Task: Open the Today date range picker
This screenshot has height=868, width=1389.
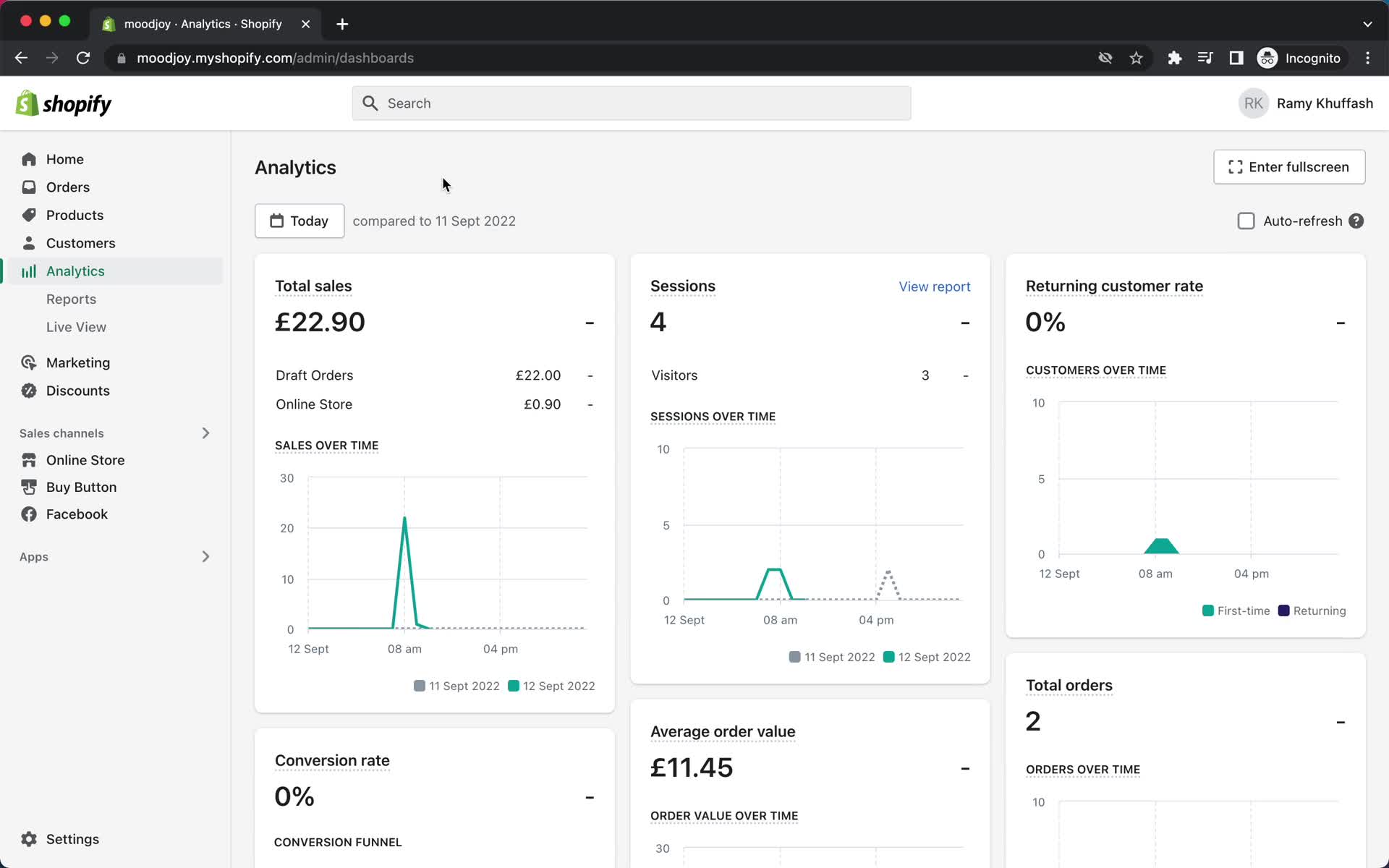Action: click(x=300, y=221)
